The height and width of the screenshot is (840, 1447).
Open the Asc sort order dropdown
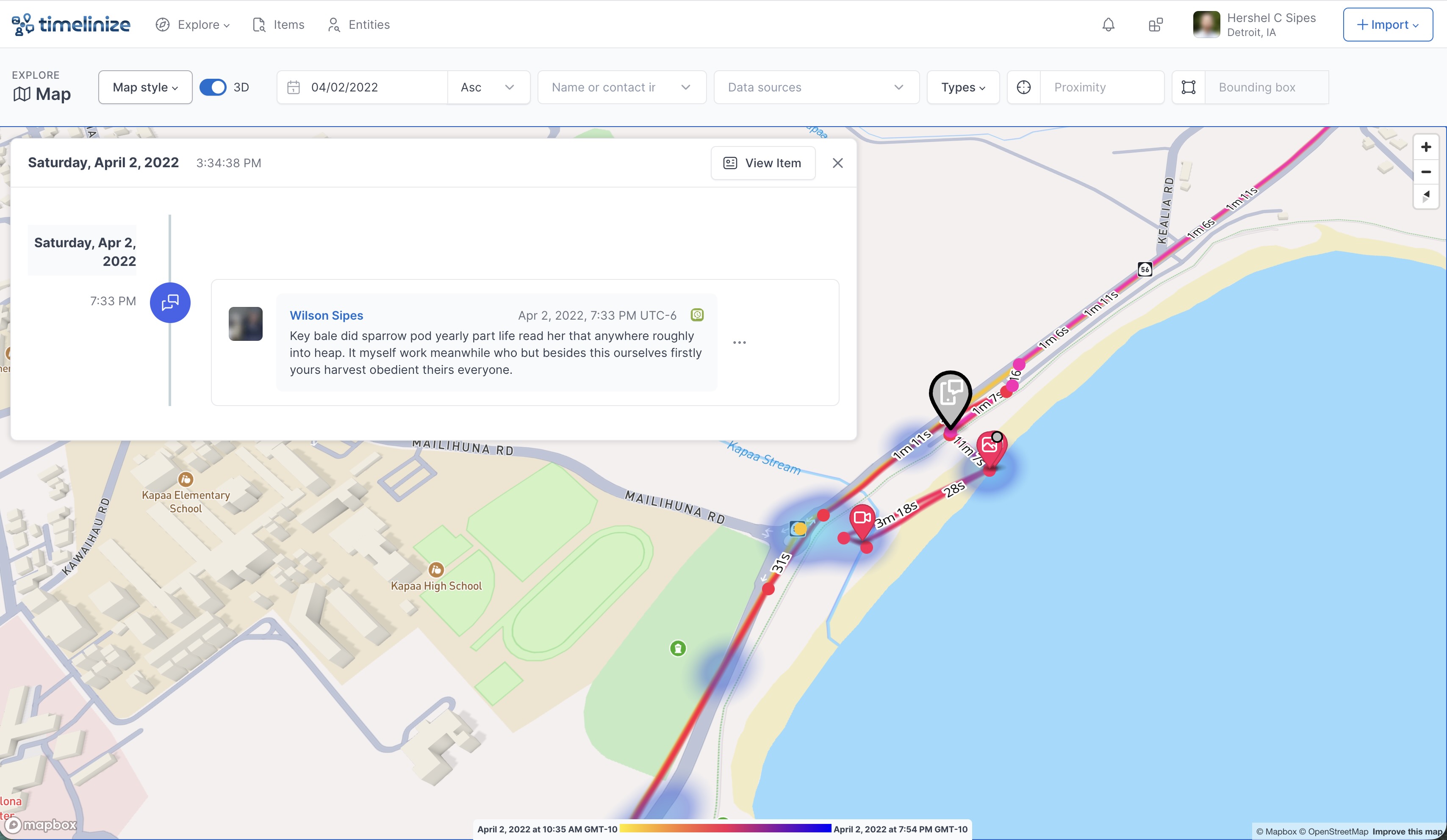pos(488,87)
